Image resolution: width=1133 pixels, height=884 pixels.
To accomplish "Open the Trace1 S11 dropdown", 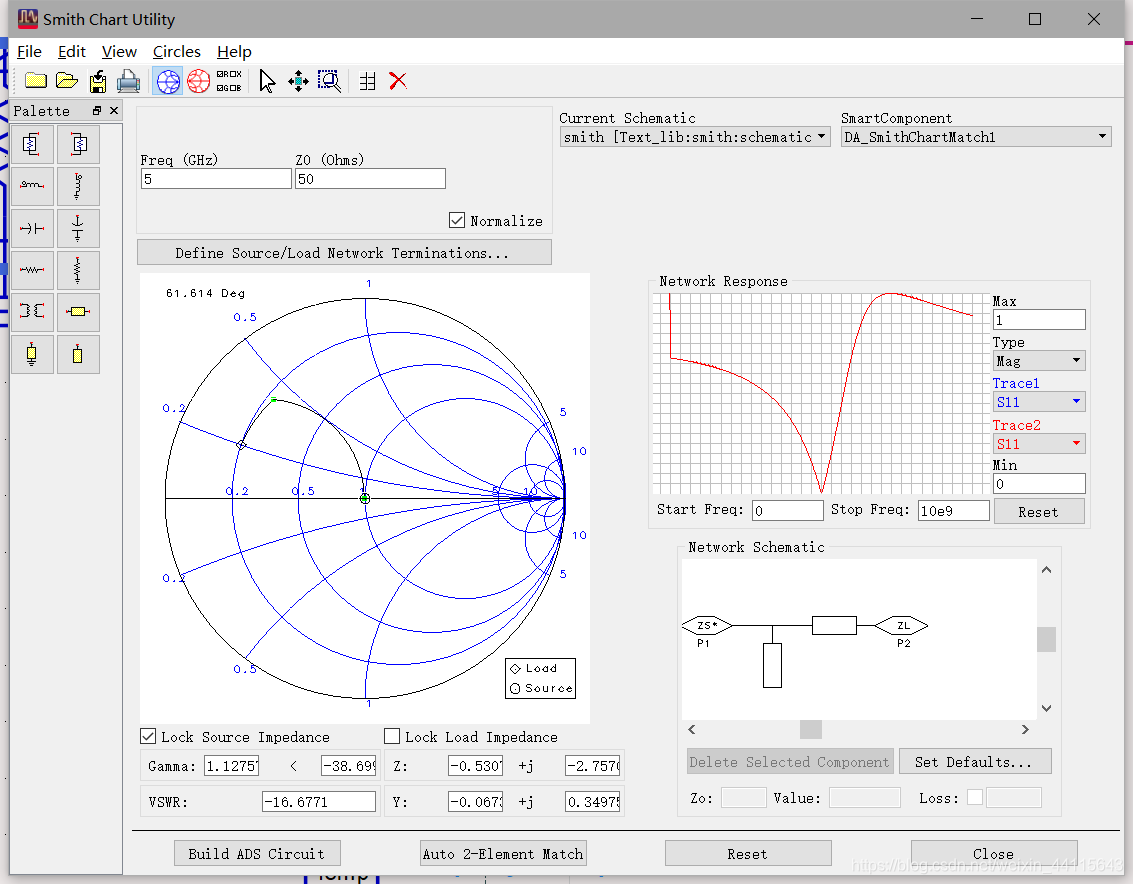I will point(1039,402).
